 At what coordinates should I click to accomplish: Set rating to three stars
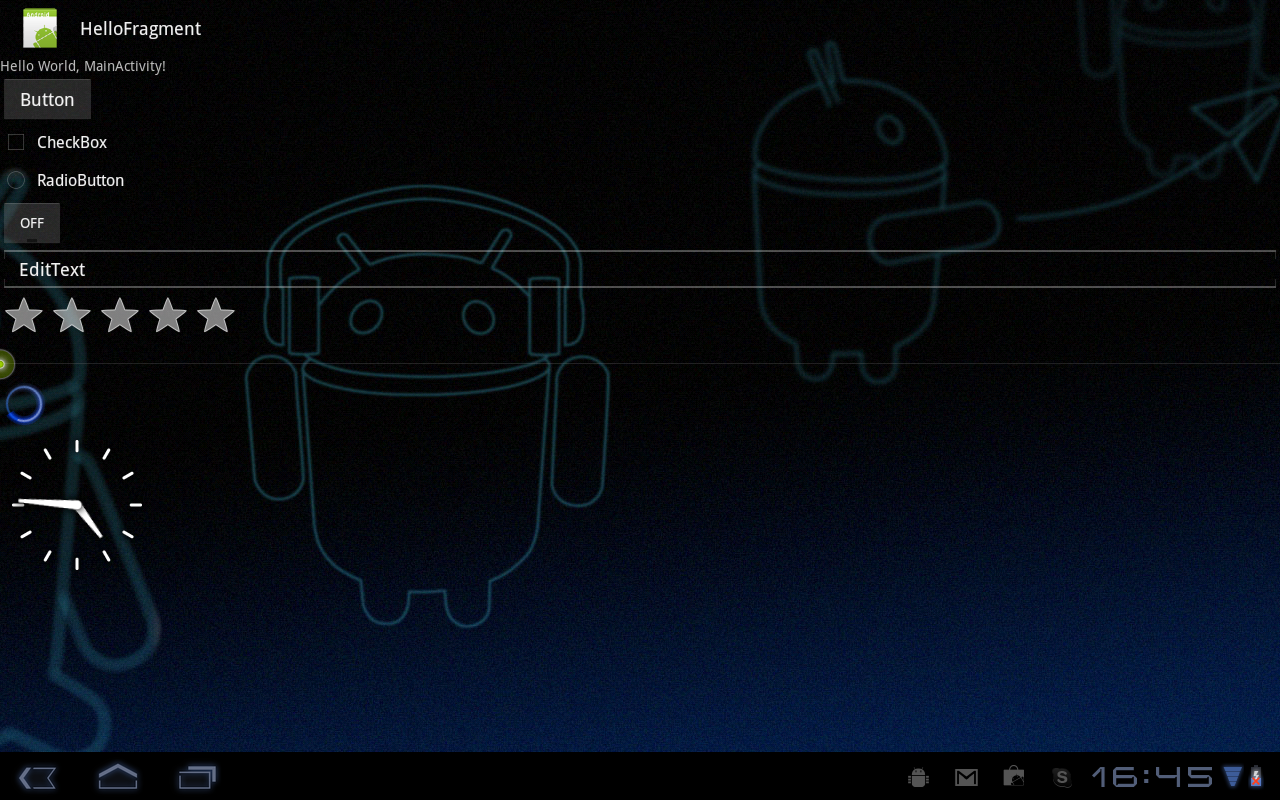(120, 316)
